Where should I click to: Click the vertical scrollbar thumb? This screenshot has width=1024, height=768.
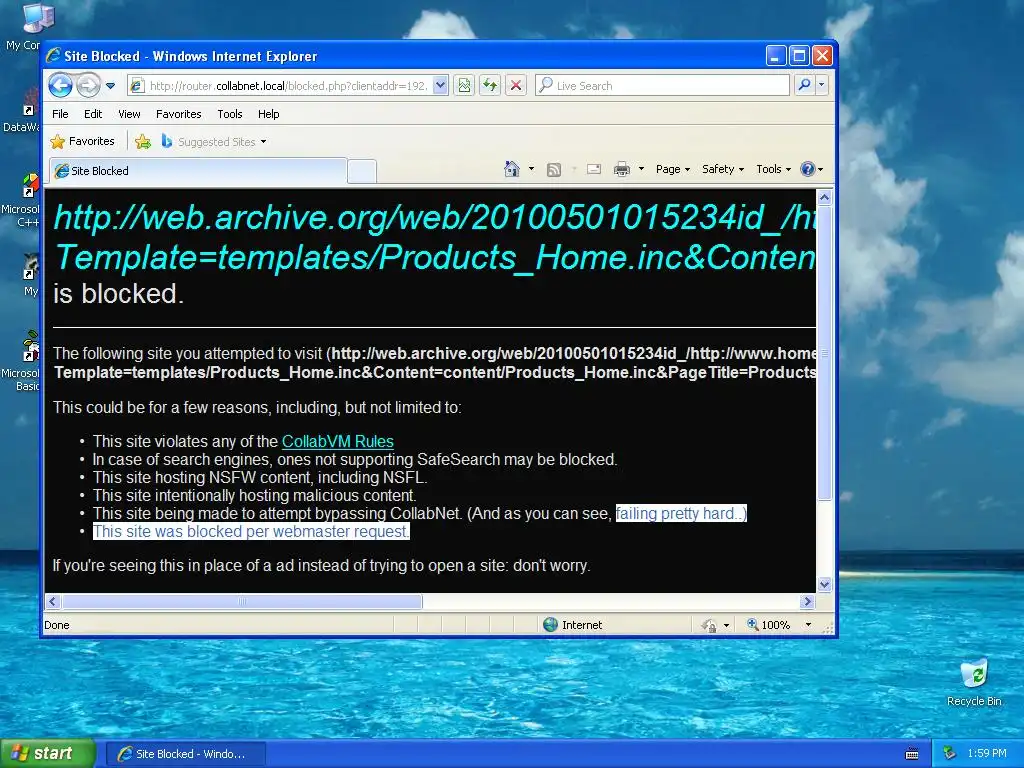pos(825,353)
